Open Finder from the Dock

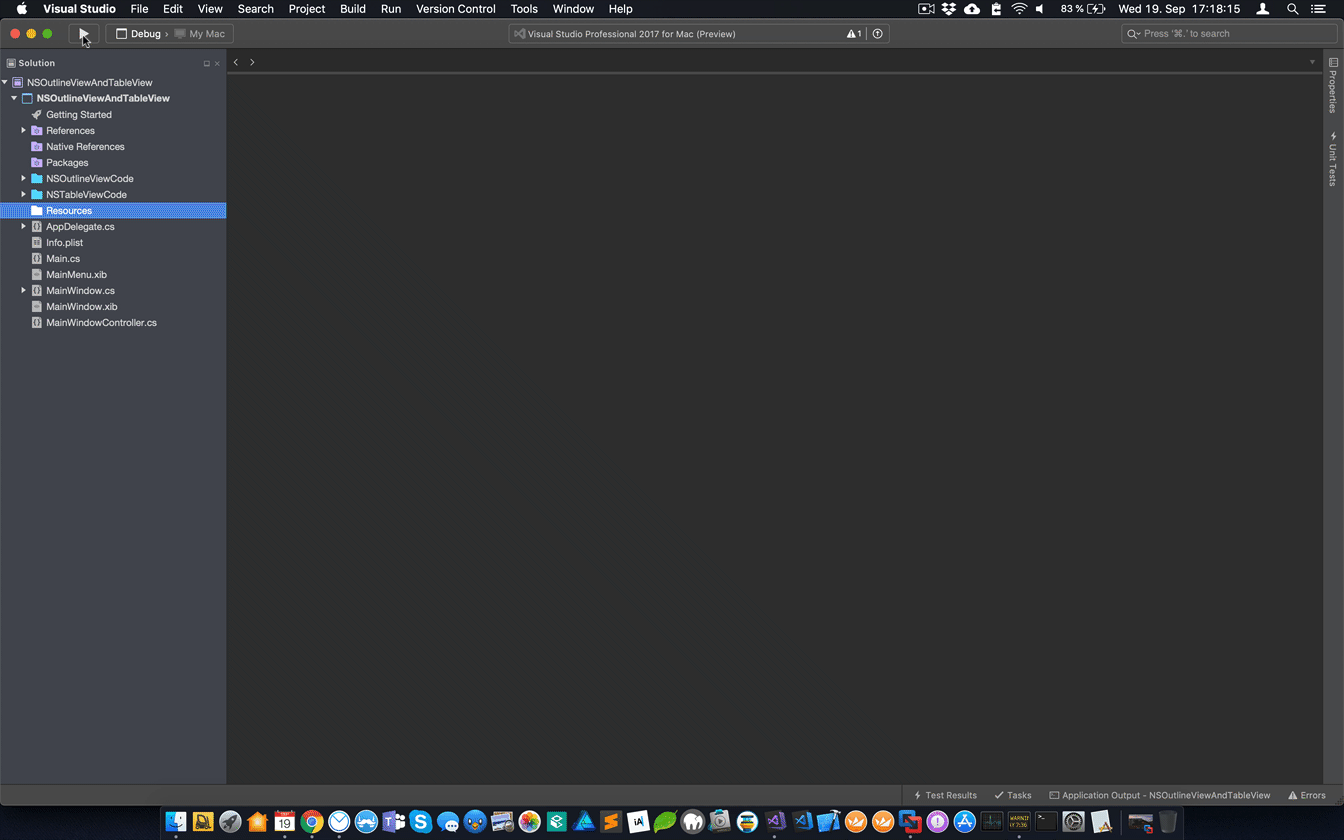coord(176,822)
